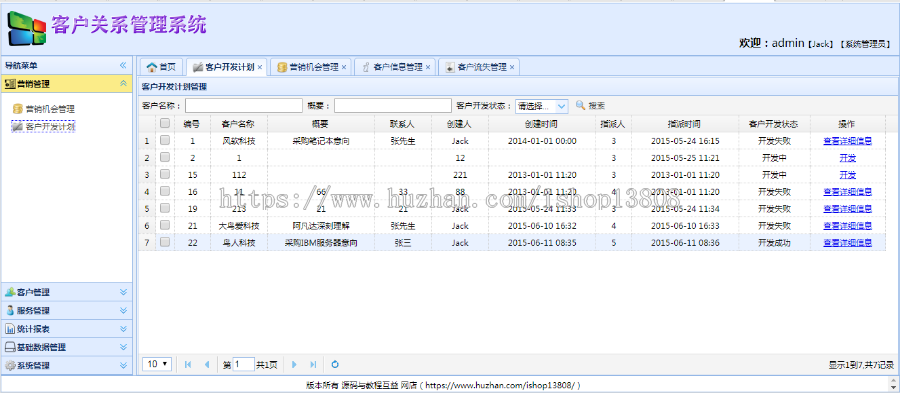The width and height of the screenshot is (900, 393).
Task: Click the 服务管理 person icon
Action: coord(10,310)
